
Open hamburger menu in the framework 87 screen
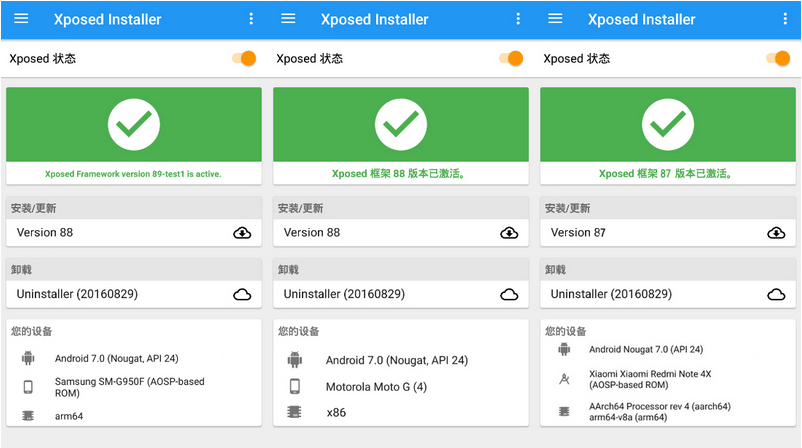pyautogui.click(x=555, y=19)
